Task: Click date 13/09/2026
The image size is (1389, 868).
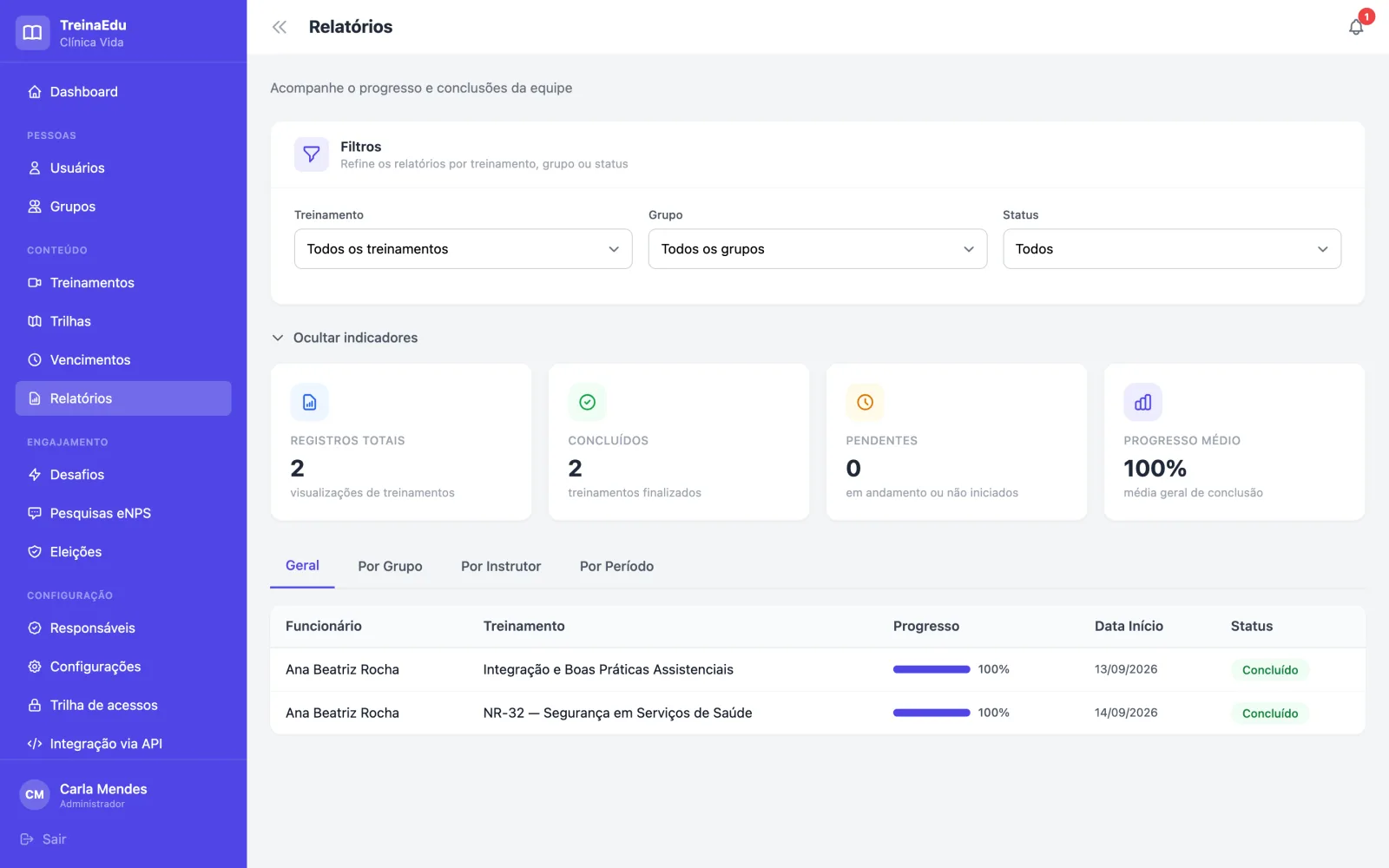Action: click(x=1126, y=669)
